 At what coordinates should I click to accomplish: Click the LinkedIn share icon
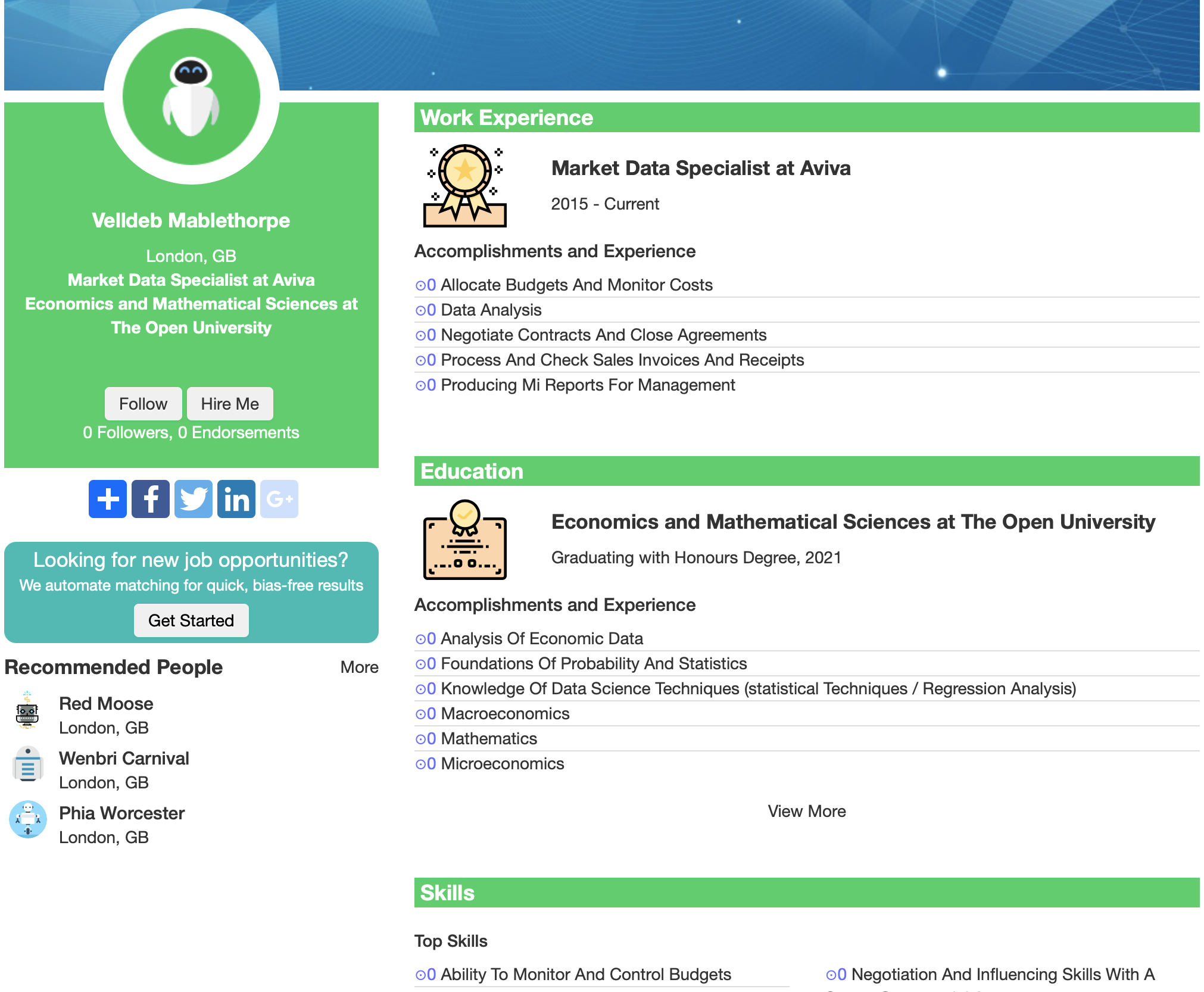pyautogui.click(x=236, y=499)
